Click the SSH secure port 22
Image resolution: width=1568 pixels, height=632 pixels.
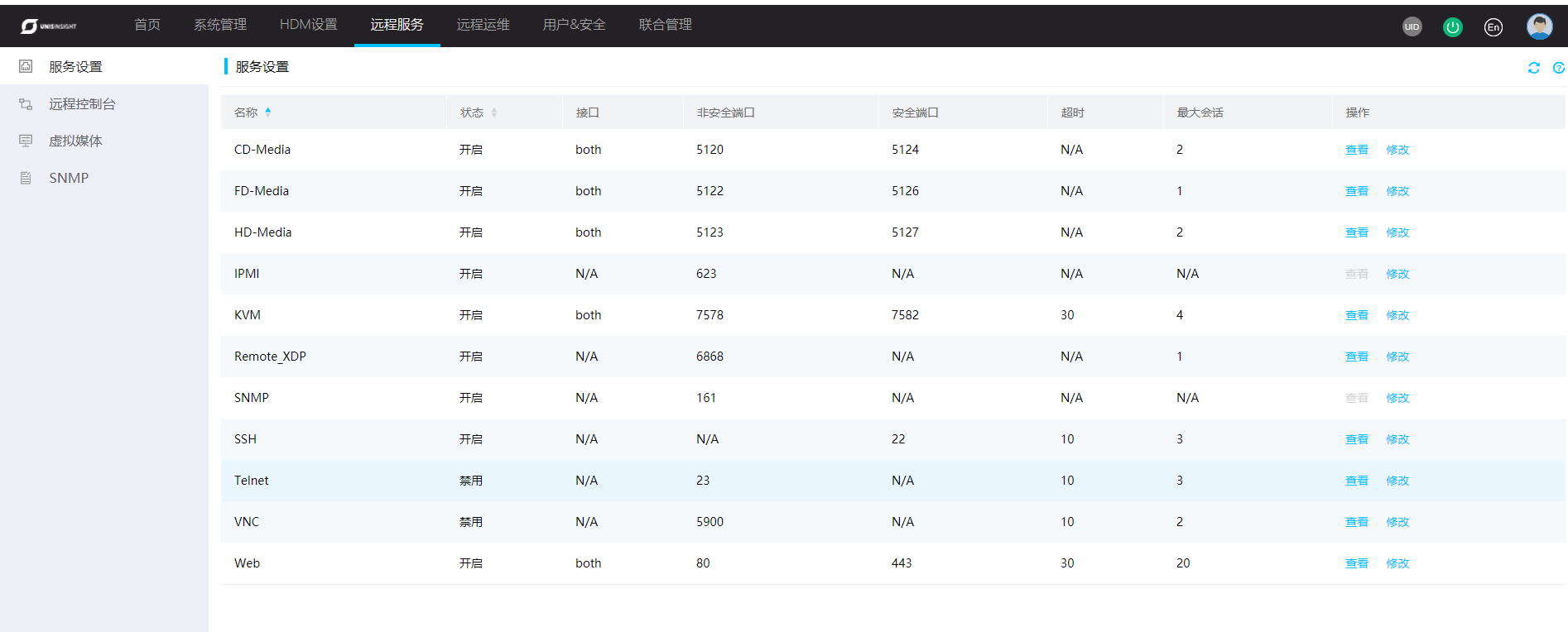pyautogui.click(x=898, y=439)
